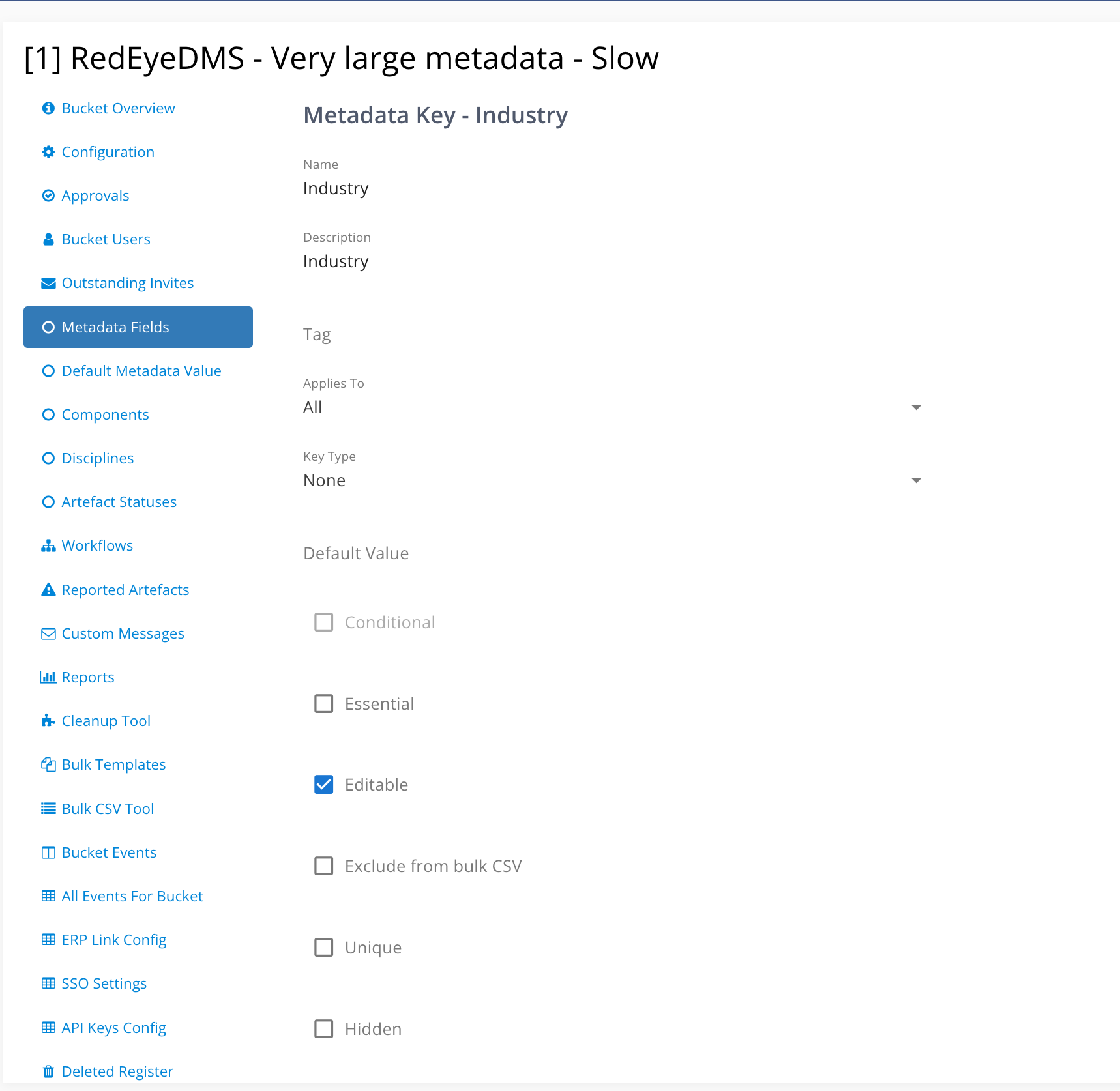Select the Metadata Fields menu item

pyautogui.click(x=138, y=327)
